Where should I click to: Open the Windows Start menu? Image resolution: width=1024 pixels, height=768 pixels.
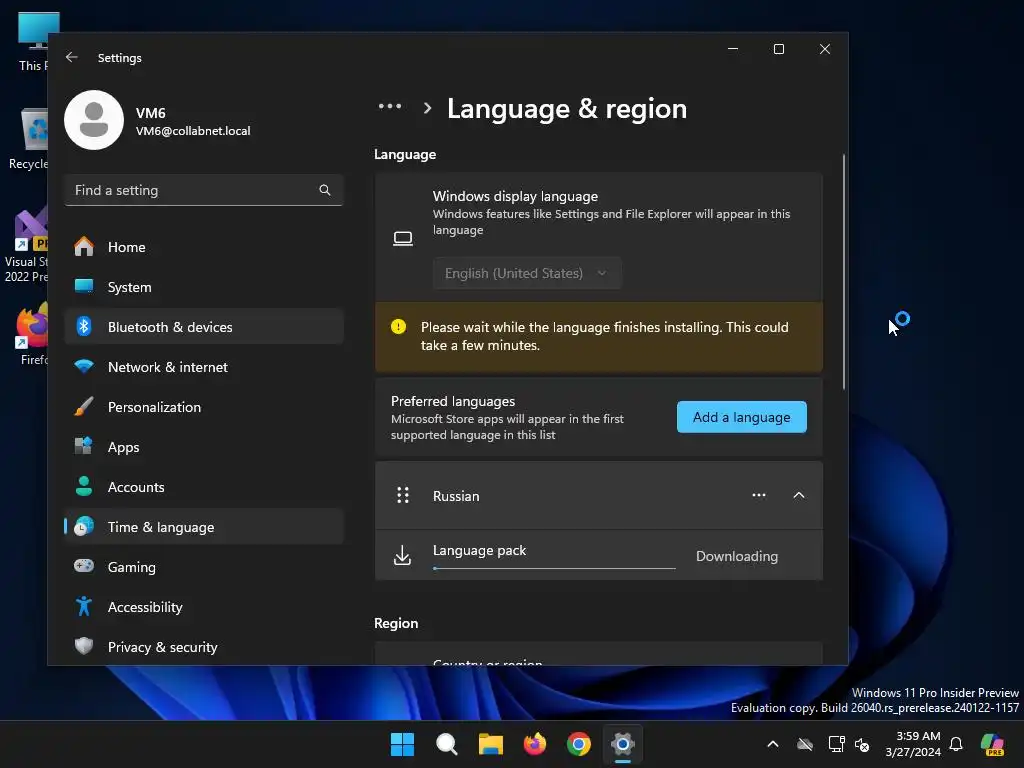pyautogui.click(x=402, y=744)
